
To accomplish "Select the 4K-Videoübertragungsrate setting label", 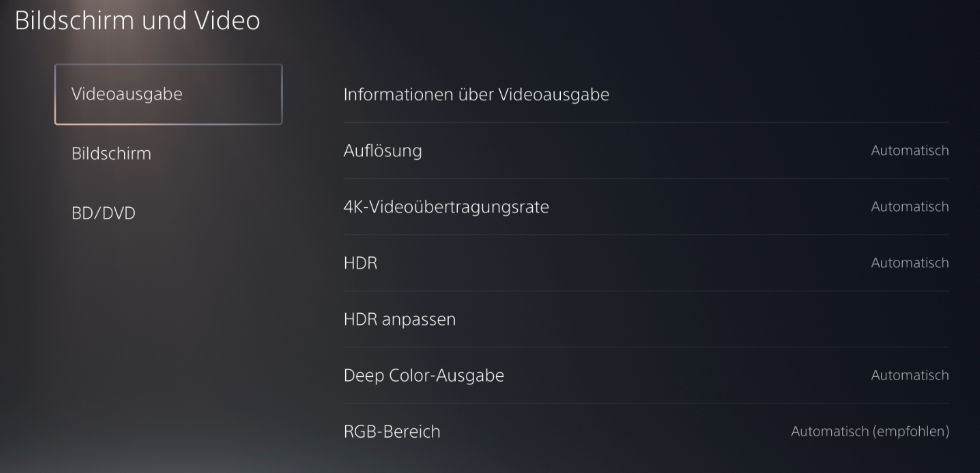I will (446, 207).
